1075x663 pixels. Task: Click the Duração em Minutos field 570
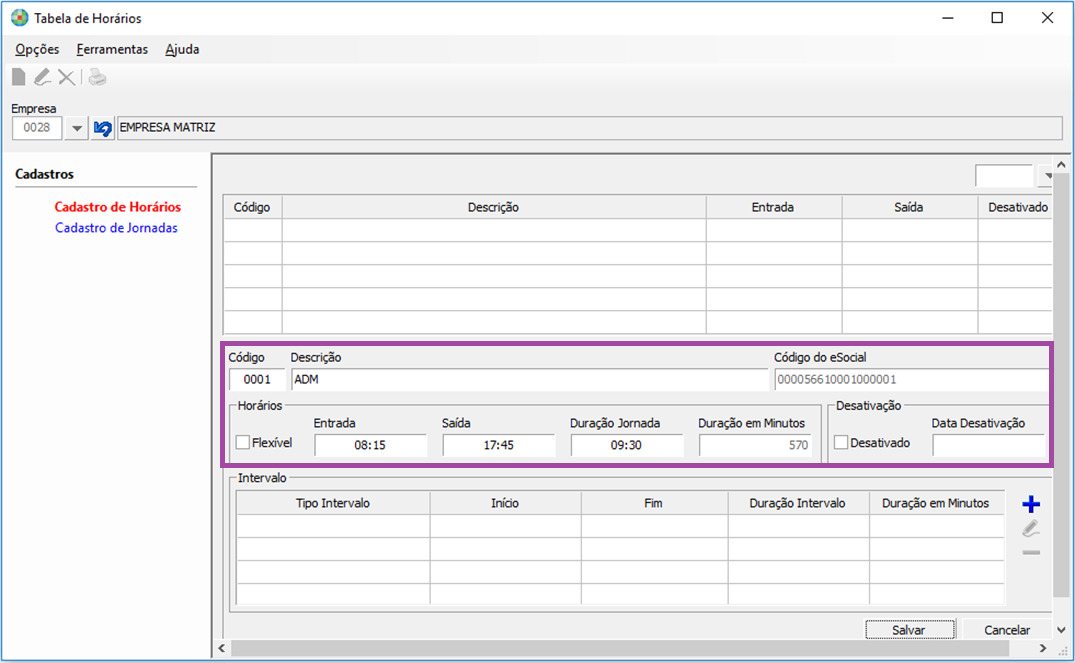755,445
